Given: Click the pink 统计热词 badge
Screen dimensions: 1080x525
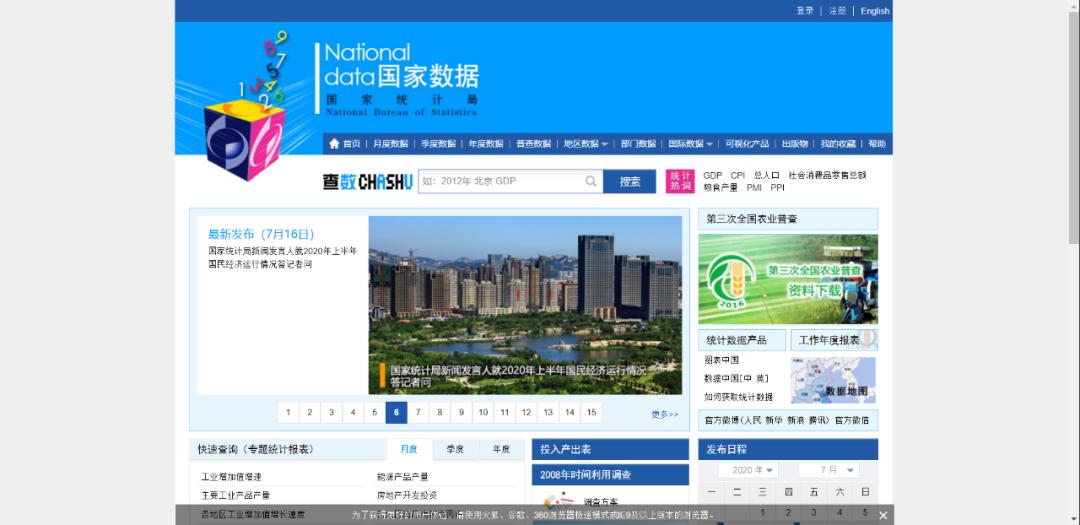Looking at the screenshot, I should point(680,181).
